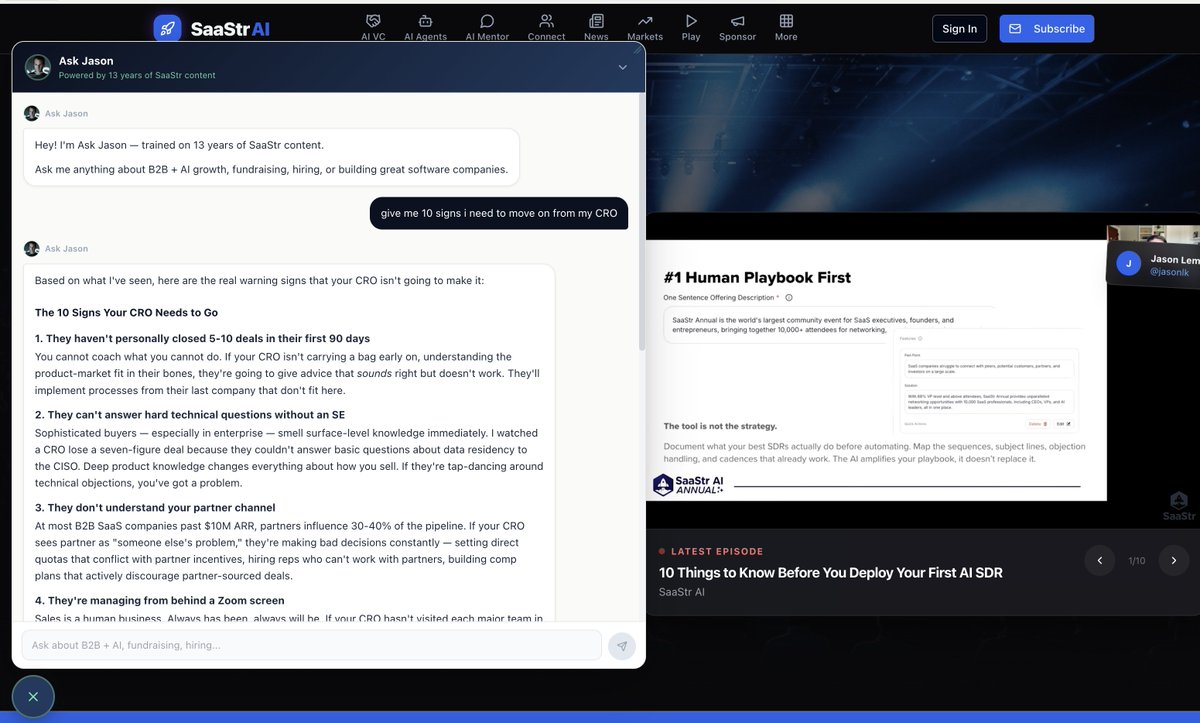Click the 1/10 episode counter
1200x723 pixels.
pyautogui.click(x=1137, y=561)
